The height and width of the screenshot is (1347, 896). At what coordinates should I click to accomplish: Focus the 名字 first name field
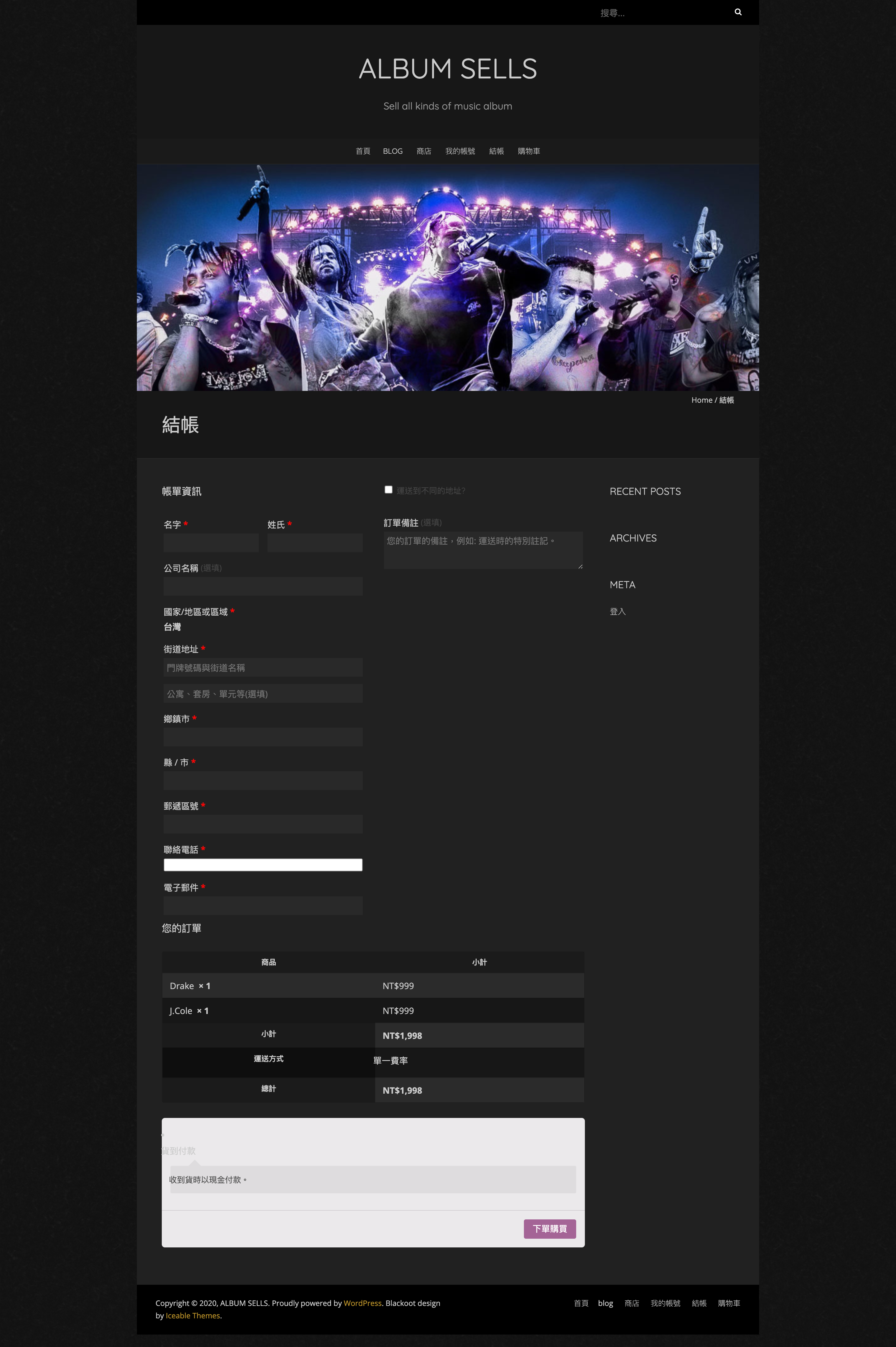(x=211, y=542)
